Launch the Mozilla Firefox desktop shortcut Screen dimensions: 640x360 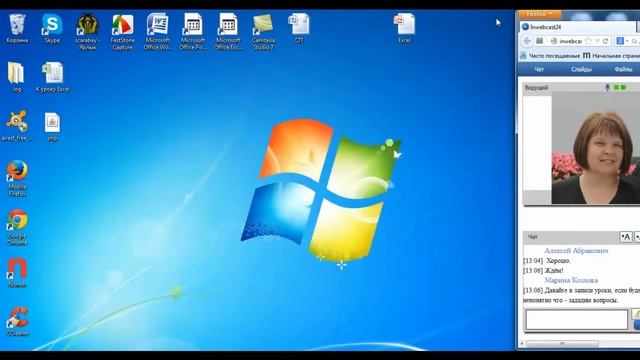17,179
